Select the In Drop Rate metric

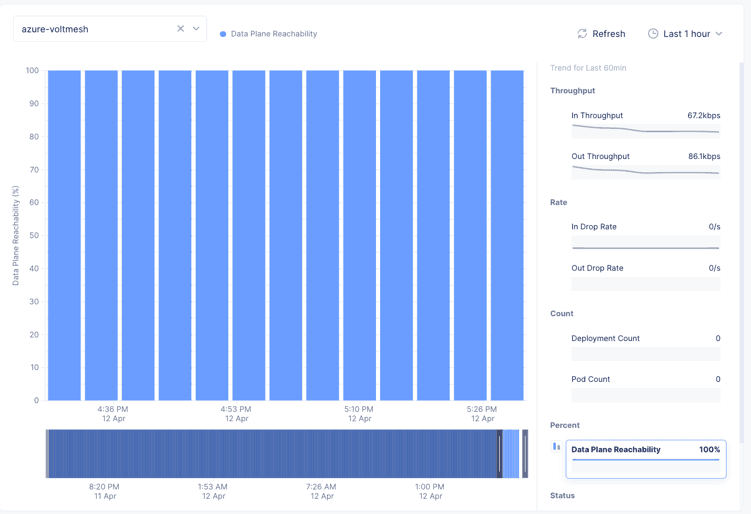coord(645,235)
